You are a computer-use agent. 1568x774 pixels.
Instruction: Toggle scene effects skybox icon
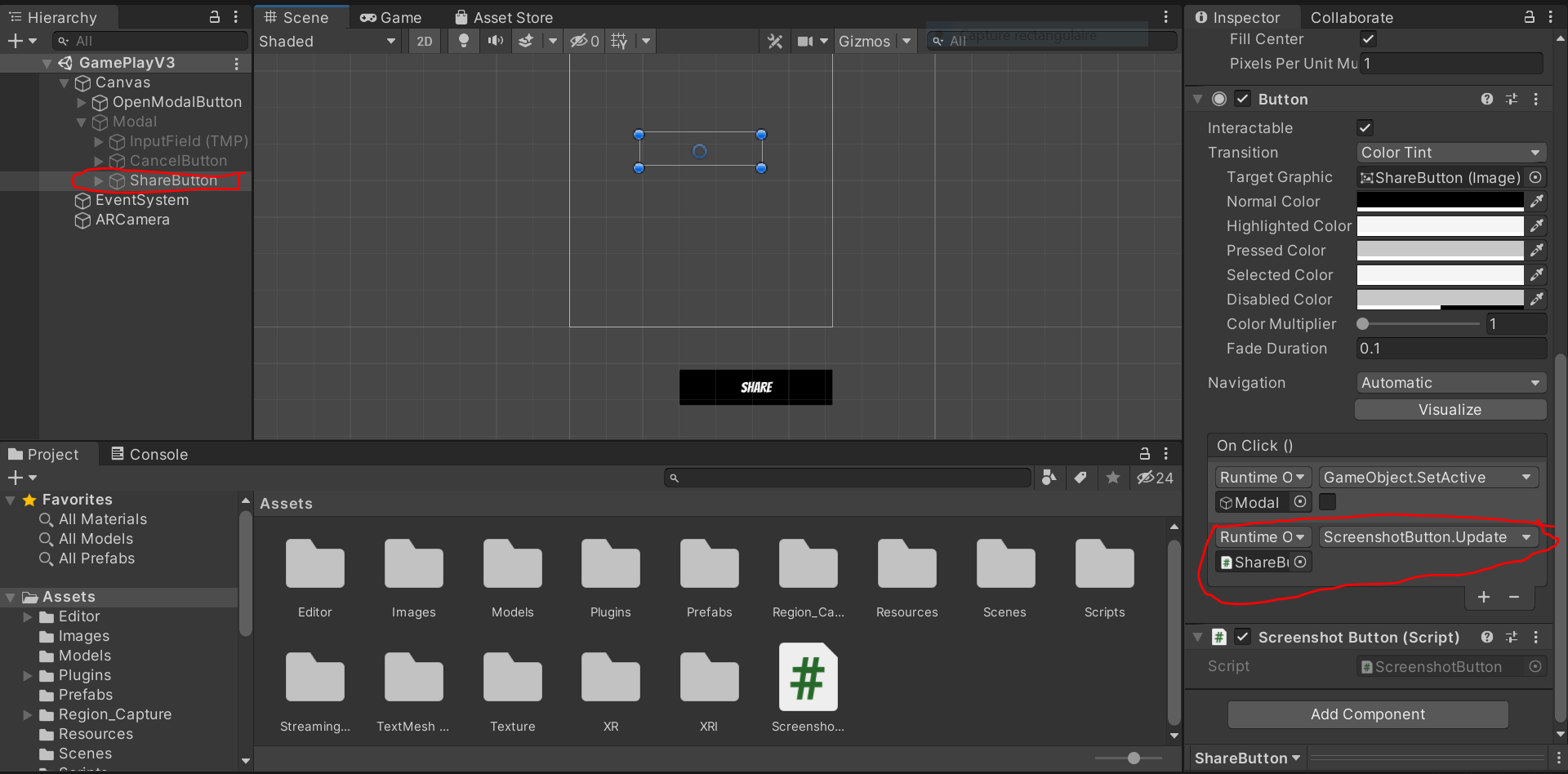pos(527,41)
